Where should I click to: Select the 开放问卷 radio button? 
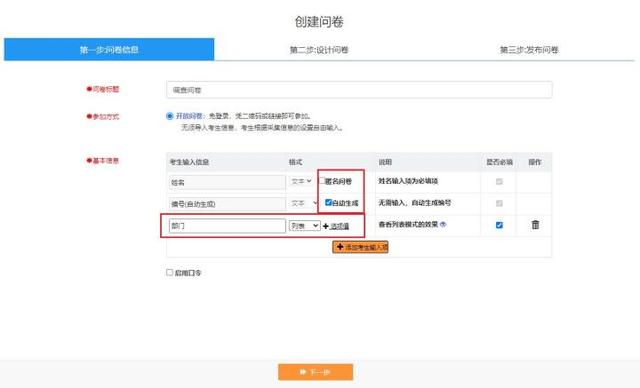(170, 116)
